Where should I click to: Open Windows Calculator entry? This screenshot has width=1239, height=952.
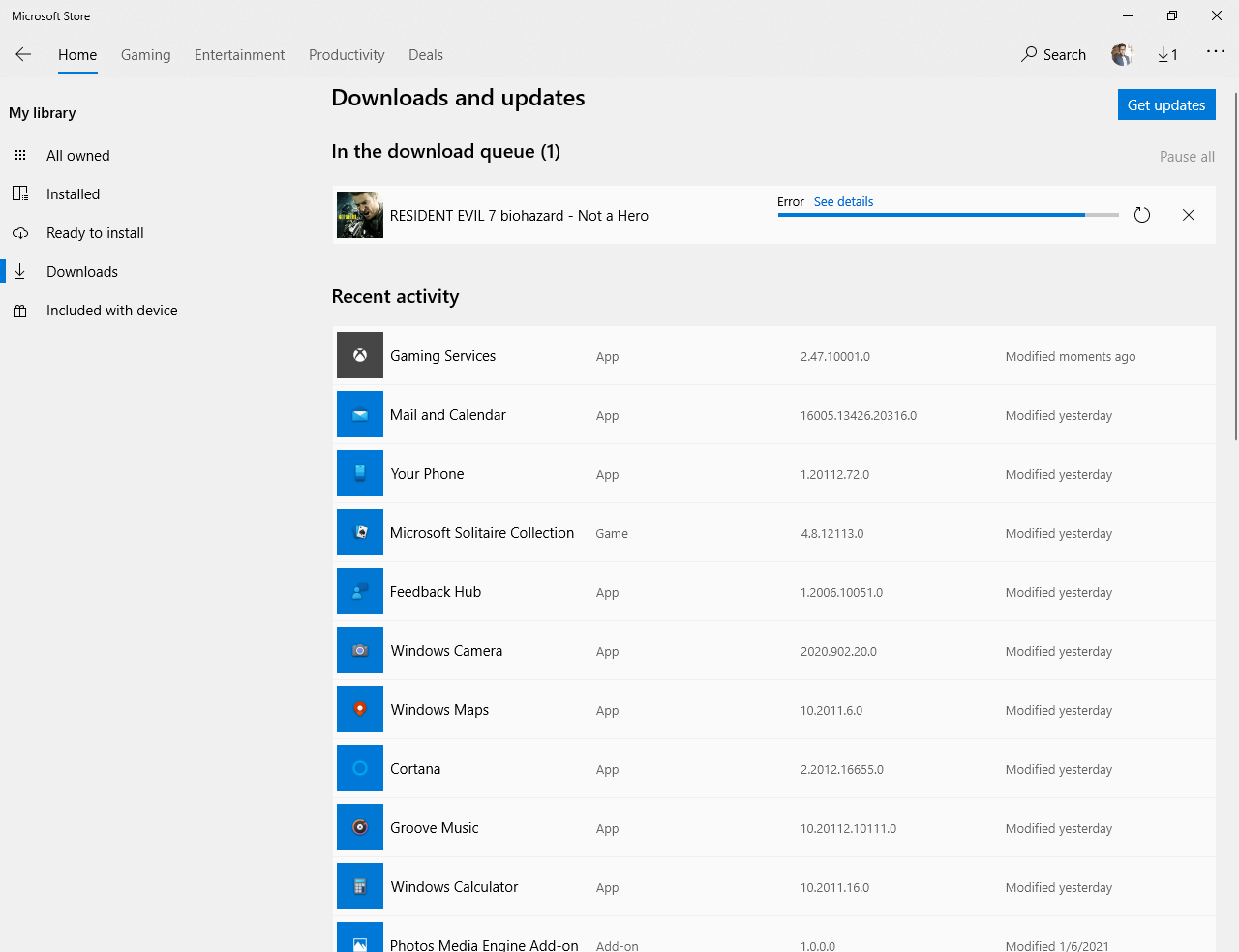(774, 886)
